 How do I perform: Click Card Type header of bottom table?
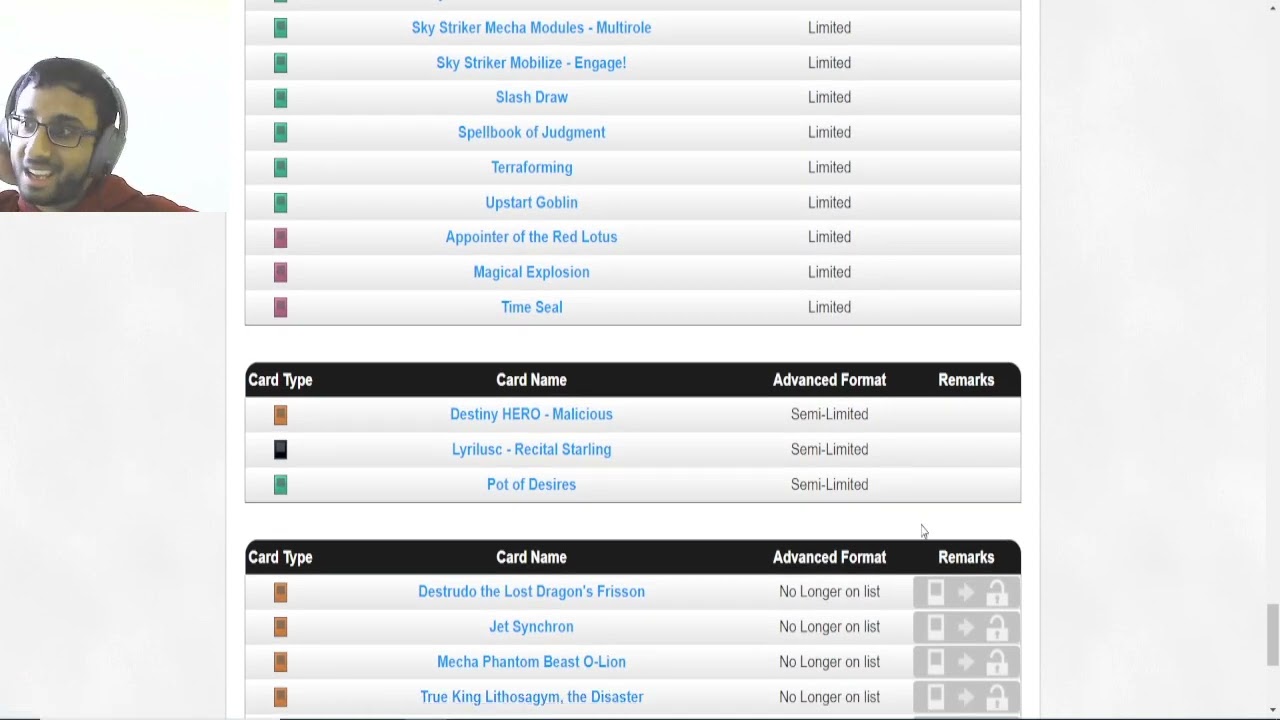280,557
